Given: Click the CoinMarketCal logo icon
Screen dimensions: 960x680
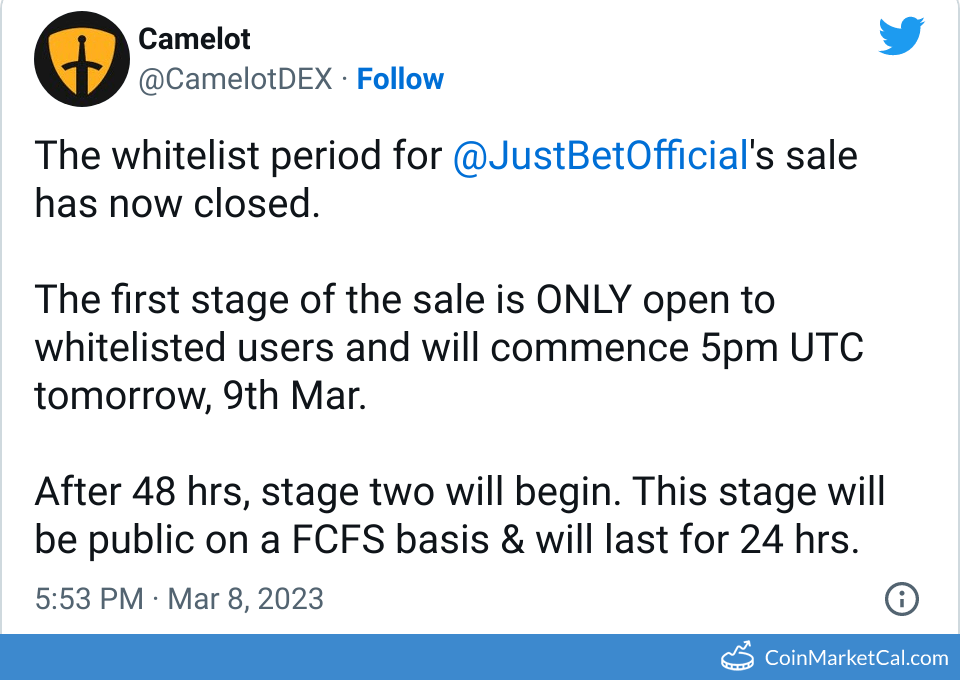Looking at the screenshot, I should click(739, 657).
